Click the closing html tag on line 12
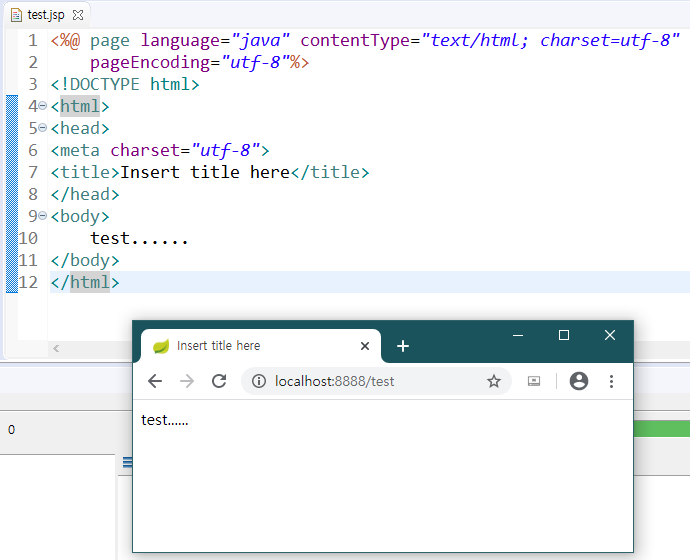This screenshot has width=690, height=560. [x=85, y=282]
